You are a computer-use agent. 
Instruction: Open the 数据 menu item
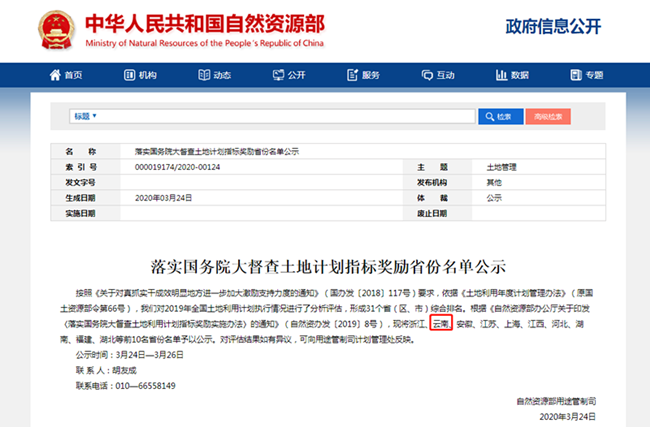(519, 76)
